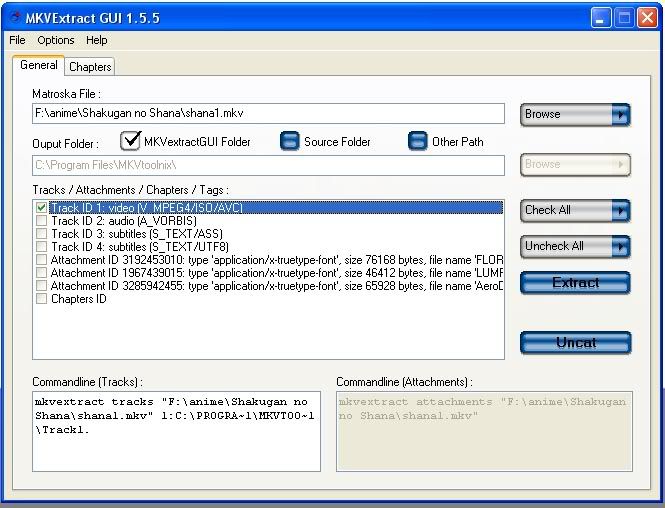This screenshot has height=508, width=665.
Task: Close the MKVExtract GUI window
Action: click(647, 18)
